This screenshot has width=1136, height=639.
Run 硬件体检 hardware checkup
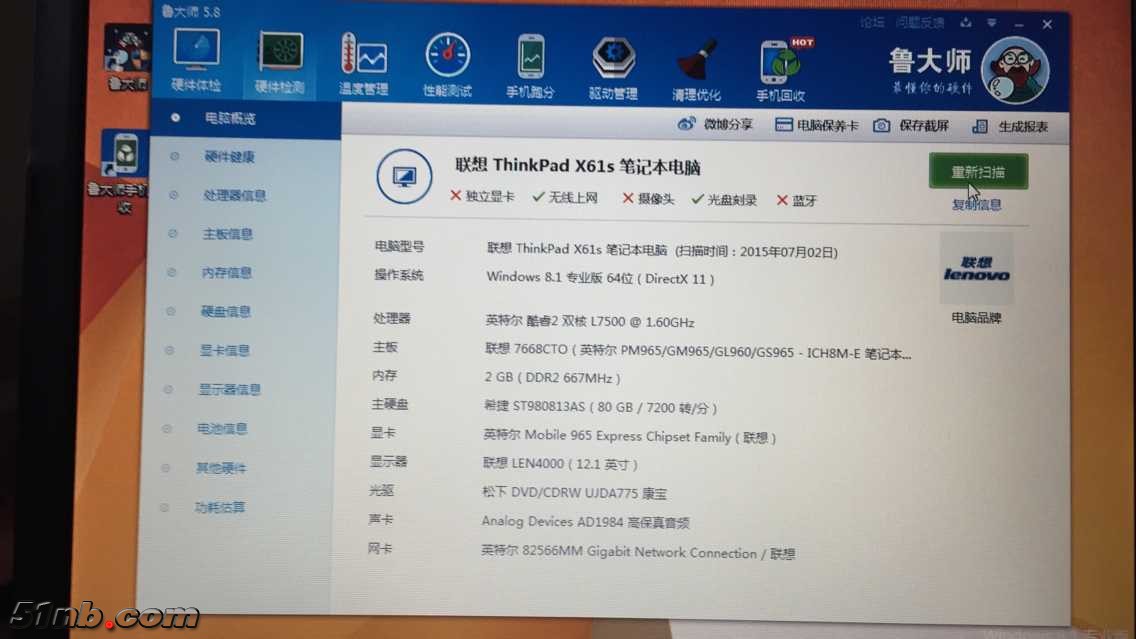(195, 60)
